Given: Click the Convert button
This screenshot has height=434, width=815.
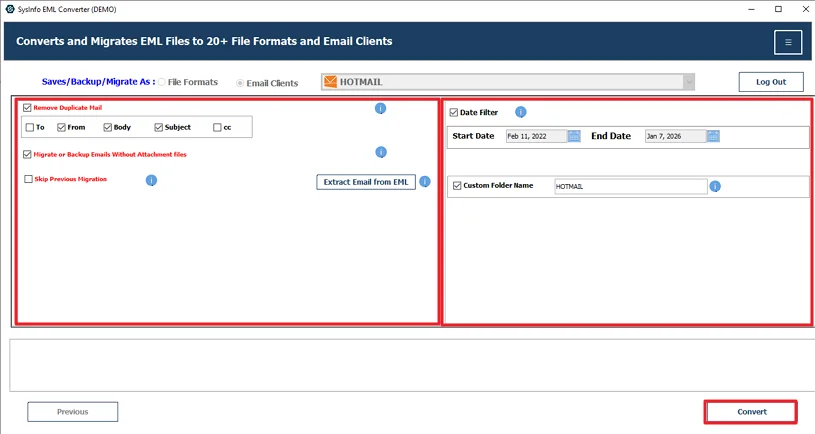Looking at the screenshot, I should 752,412.
